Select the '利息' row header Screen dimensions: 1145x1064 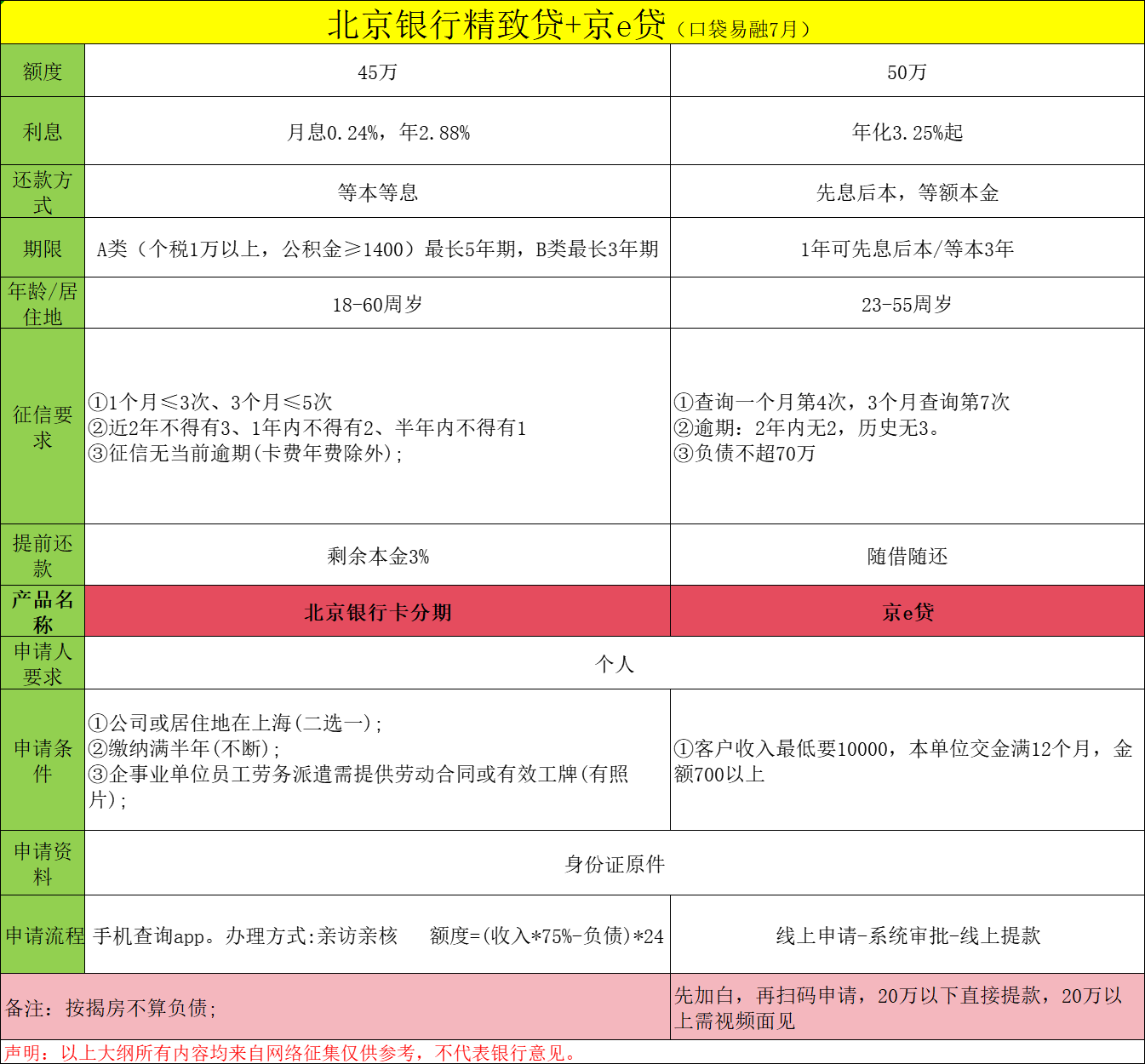tap(43, 131)
